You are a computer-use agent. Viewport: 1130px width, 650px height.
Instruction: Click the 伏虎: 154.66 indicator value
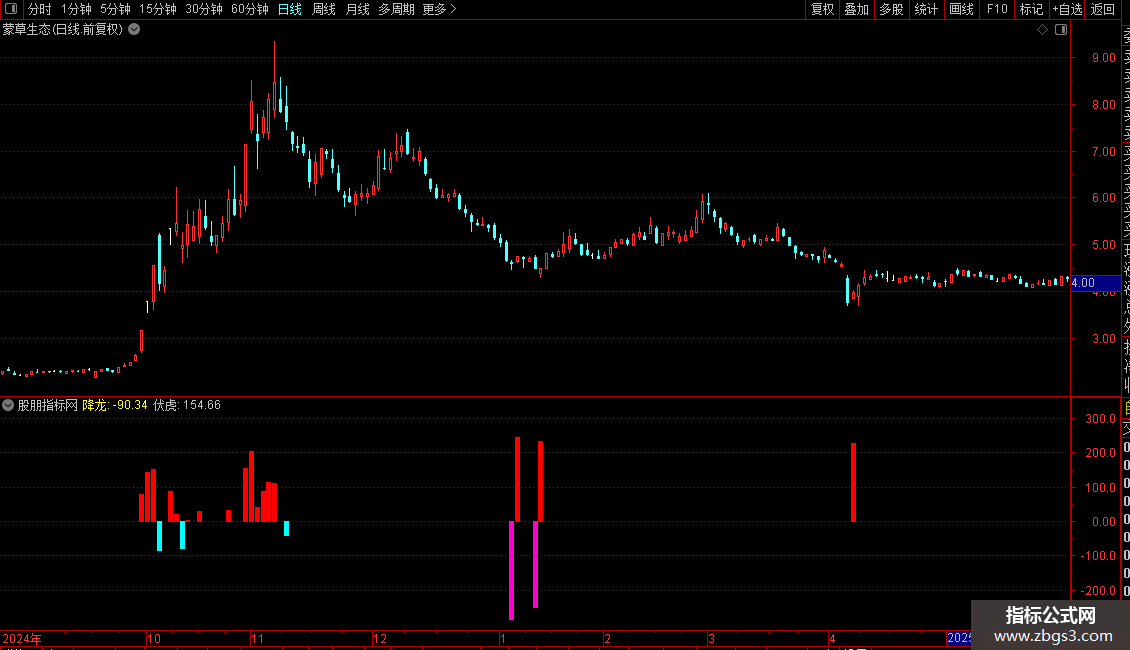pyautogui.click(x=187, y=405)
